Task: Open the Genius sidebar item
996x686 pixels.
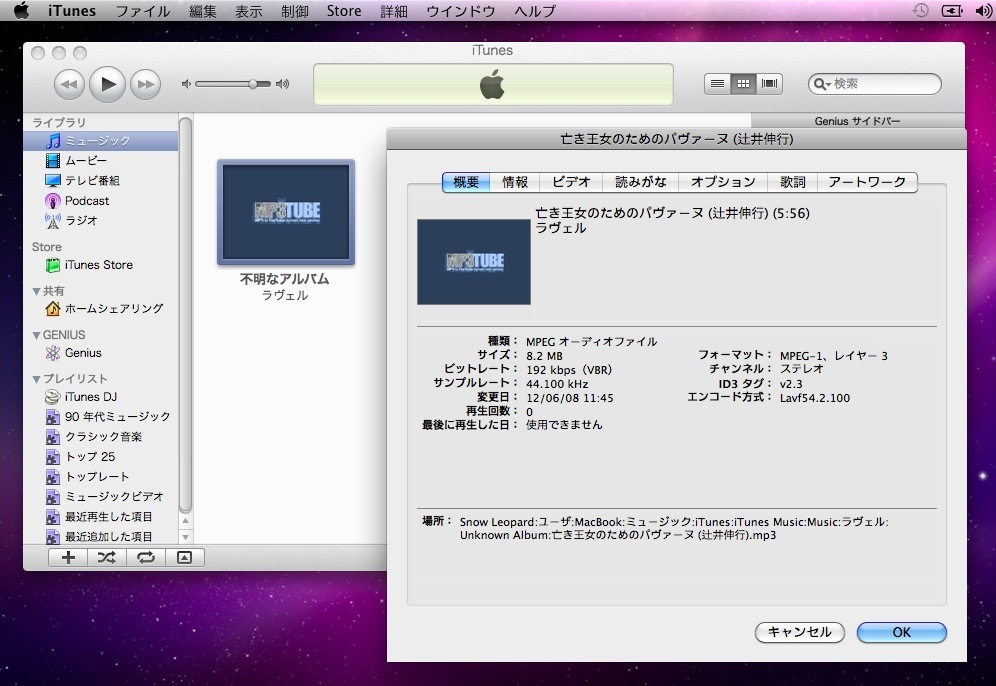Action: [83, 353]
